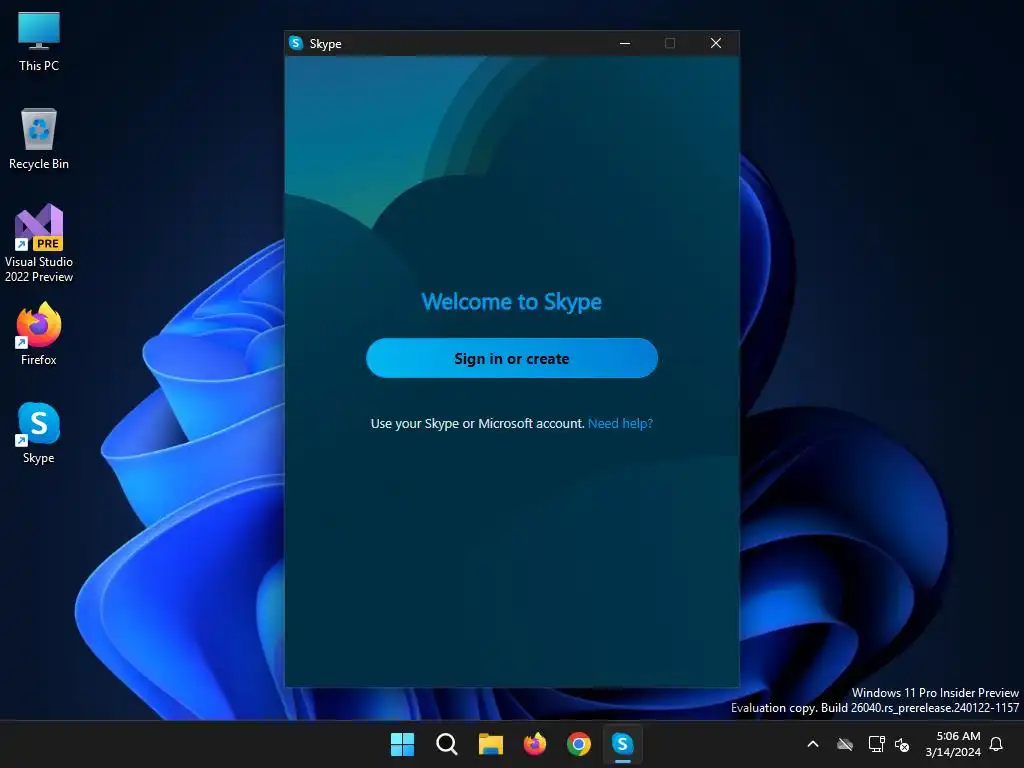The height and width of the screenshot is (768, 1024).
Task: Click the muted volume tray icon
Action: 902,744
